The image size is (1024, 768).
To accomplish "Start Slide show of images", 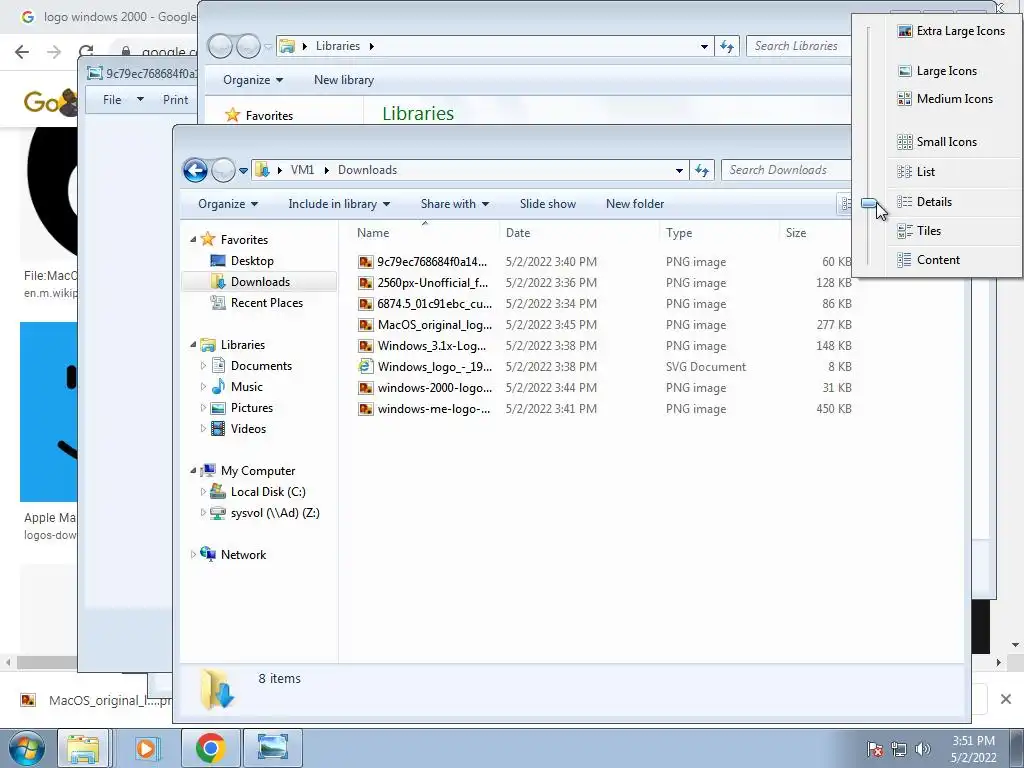I will (548, 204).
